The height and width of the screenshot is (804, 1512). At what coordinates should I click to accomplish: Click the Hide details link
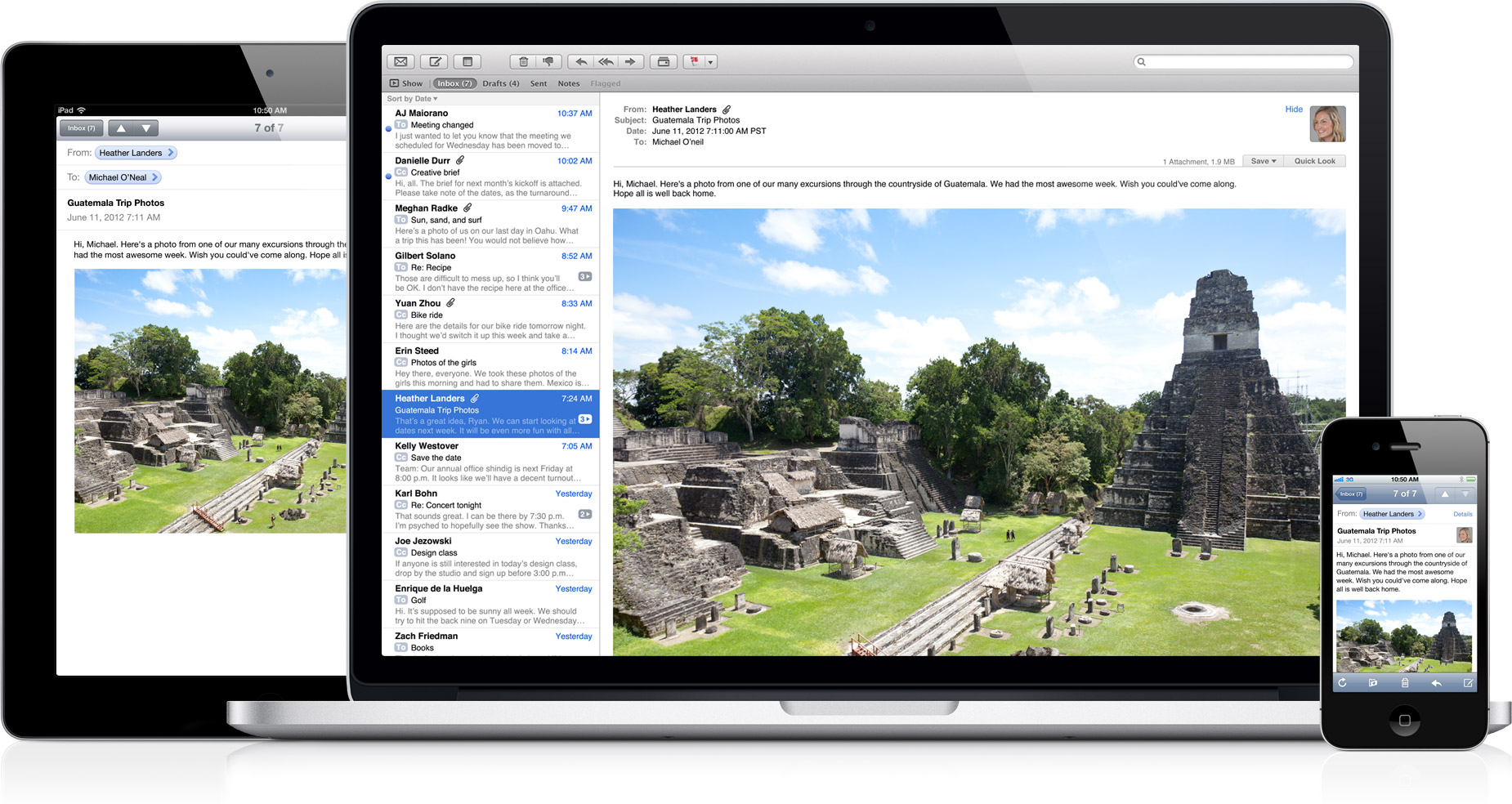click(x=1294, y=109)
